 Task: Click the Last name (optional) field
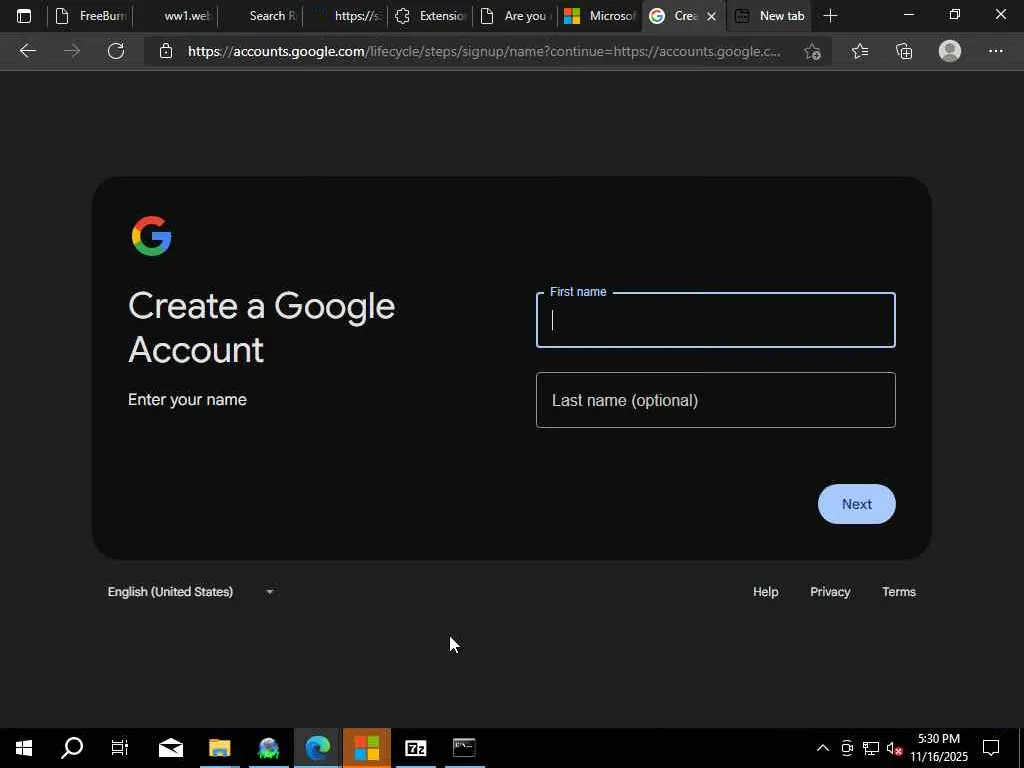(x=715, y=400)
